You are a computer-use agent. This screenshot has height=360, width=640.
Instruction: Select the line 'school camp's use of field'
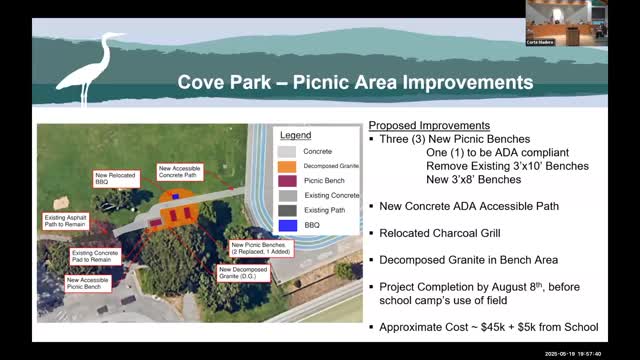point(443,300)
